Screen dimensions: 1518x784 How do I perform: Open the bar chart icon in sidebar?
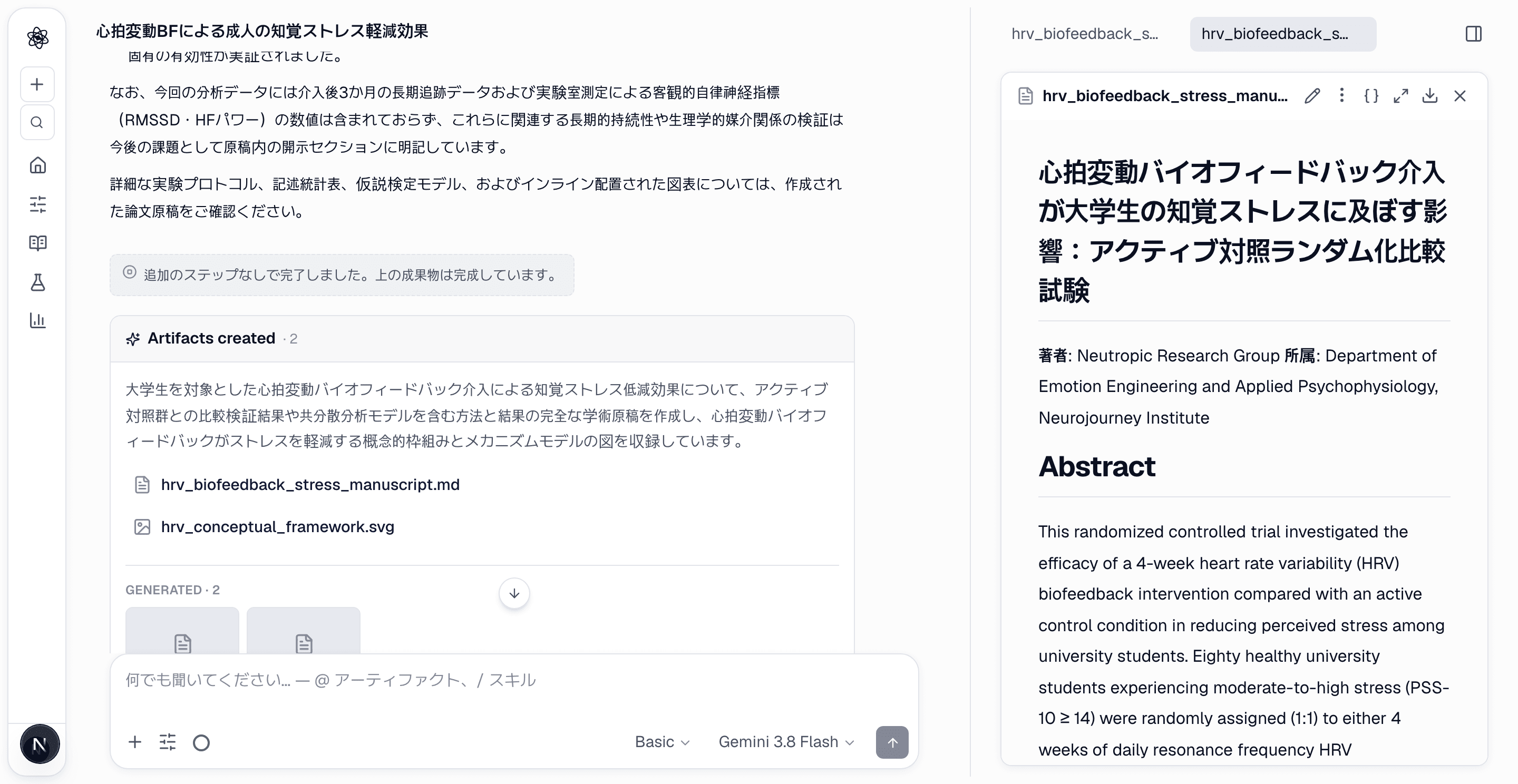point(38,320)
